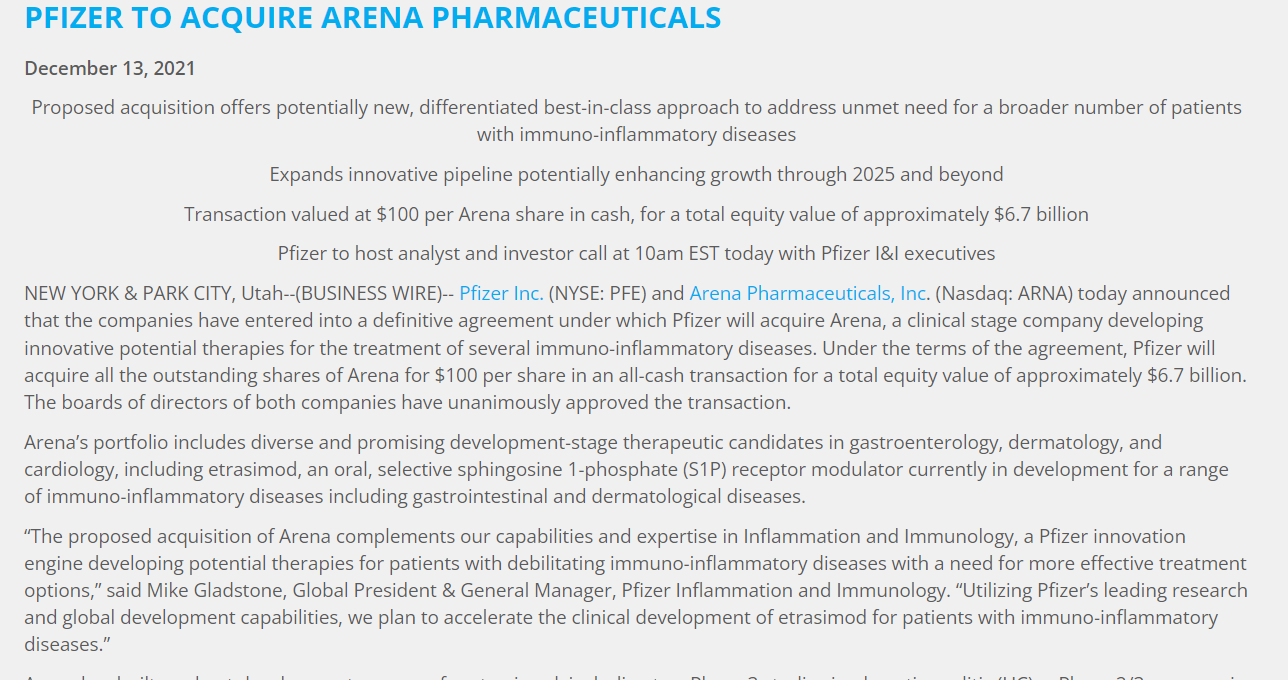The image size is (1288, 680).
Task: Click the sentence 'The boards of directors'
Action: (407, 402)
